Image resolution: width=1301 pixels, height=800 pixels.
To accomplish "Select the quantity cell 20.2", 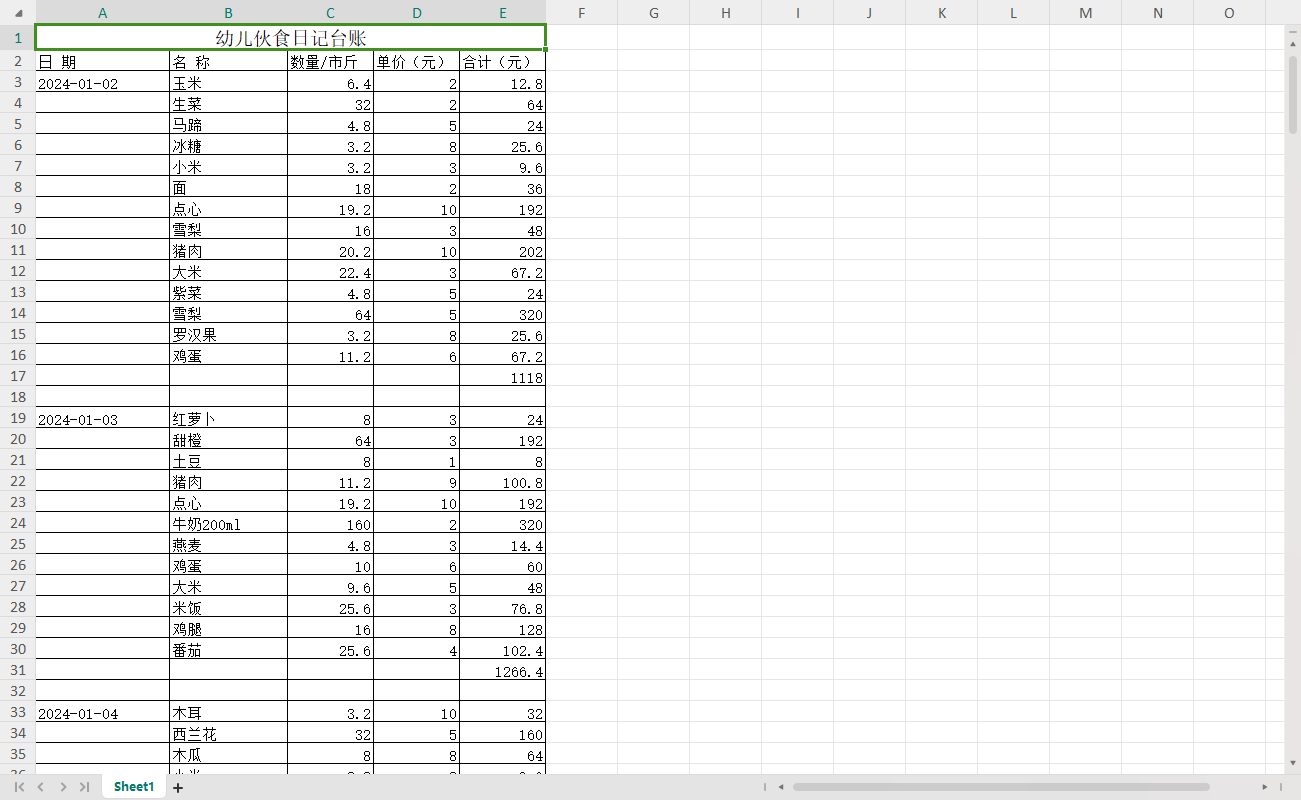I will pyautogui.click(x=331, y=251).
